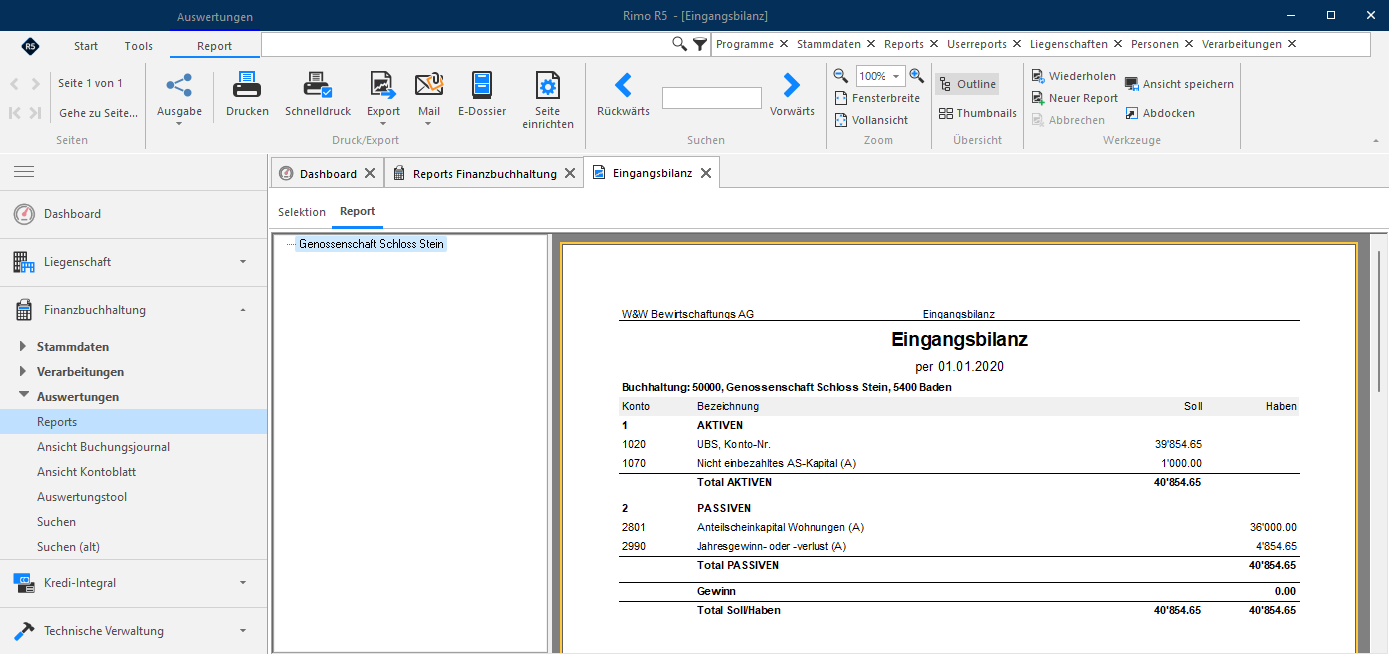Open the filter funnel icon
Viewport: 1389px width, 654px height.
point(700,44)
